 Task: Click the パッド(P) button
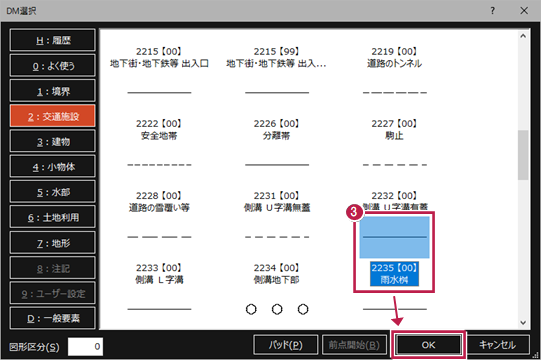coord(285,345)
